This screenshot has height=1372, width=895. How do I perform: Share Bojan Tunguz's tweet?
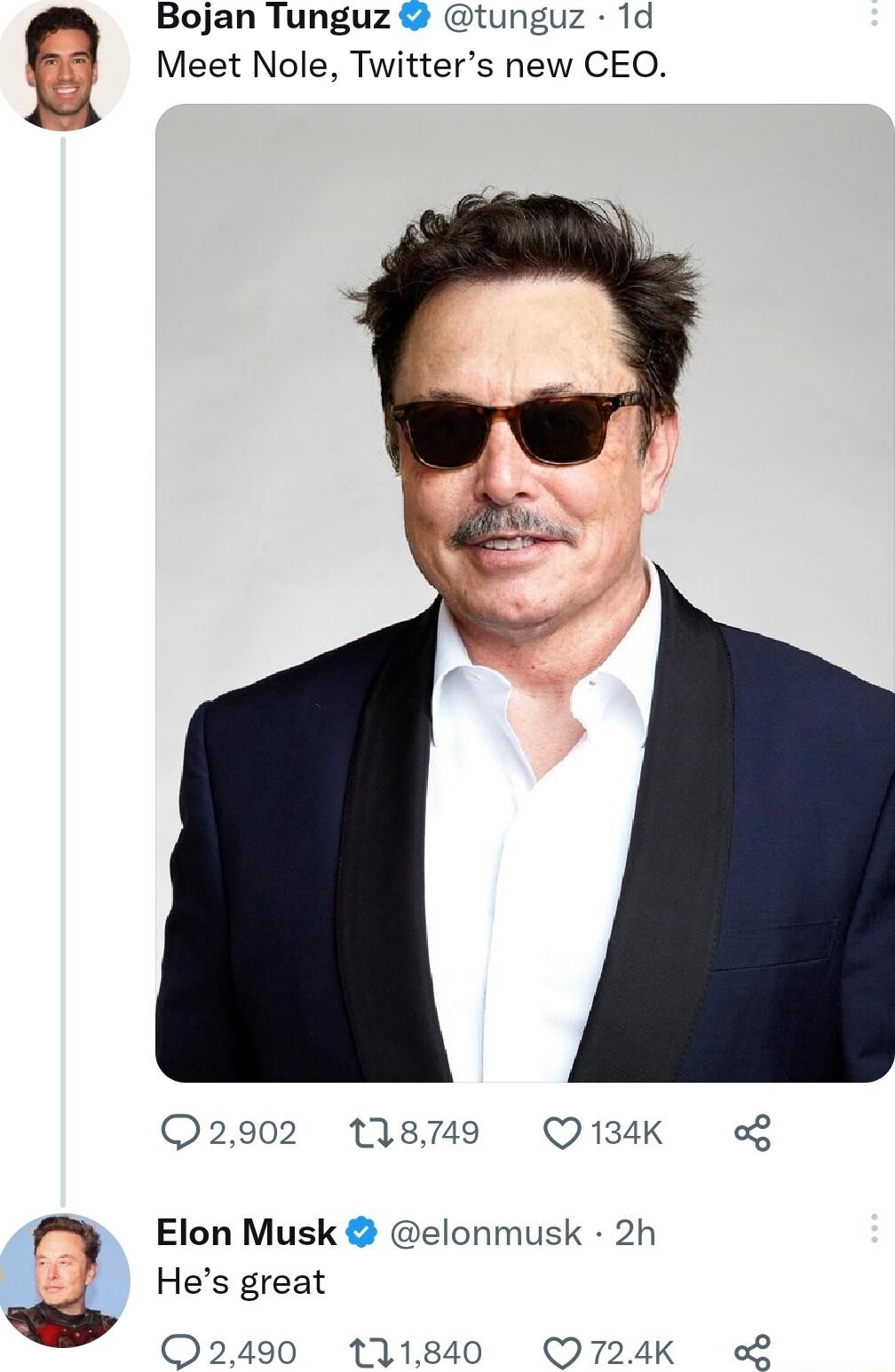pyautogui.click(x=753, y=1132)
